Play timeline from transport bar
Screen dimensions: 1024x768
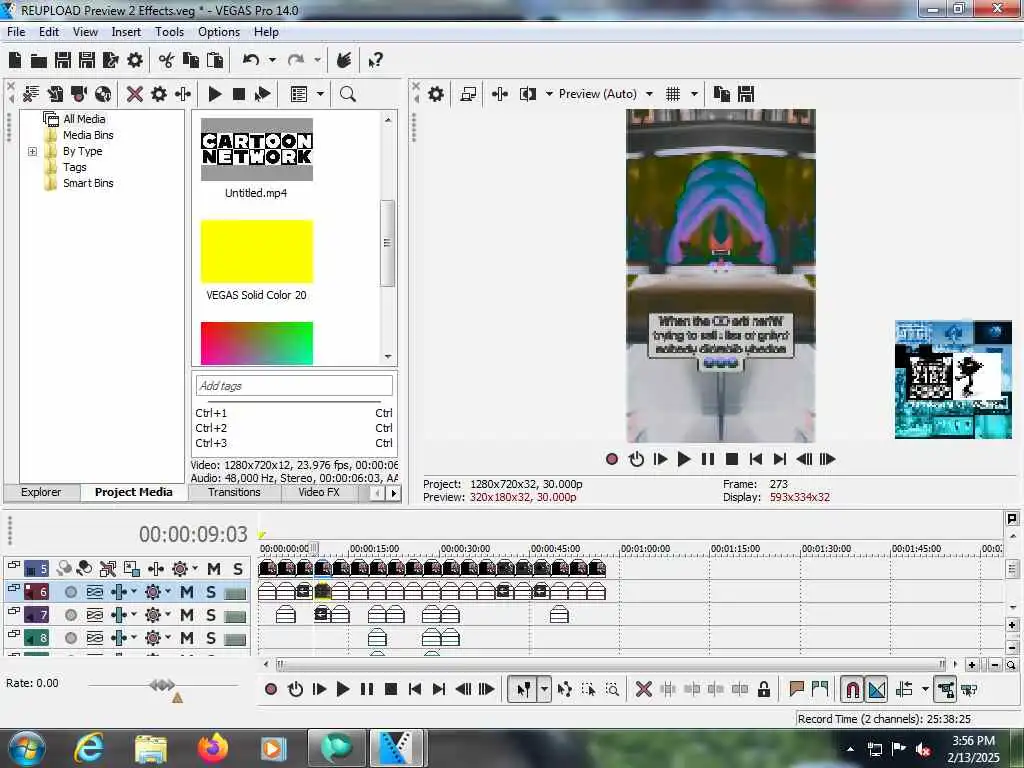tap(343, 689)
